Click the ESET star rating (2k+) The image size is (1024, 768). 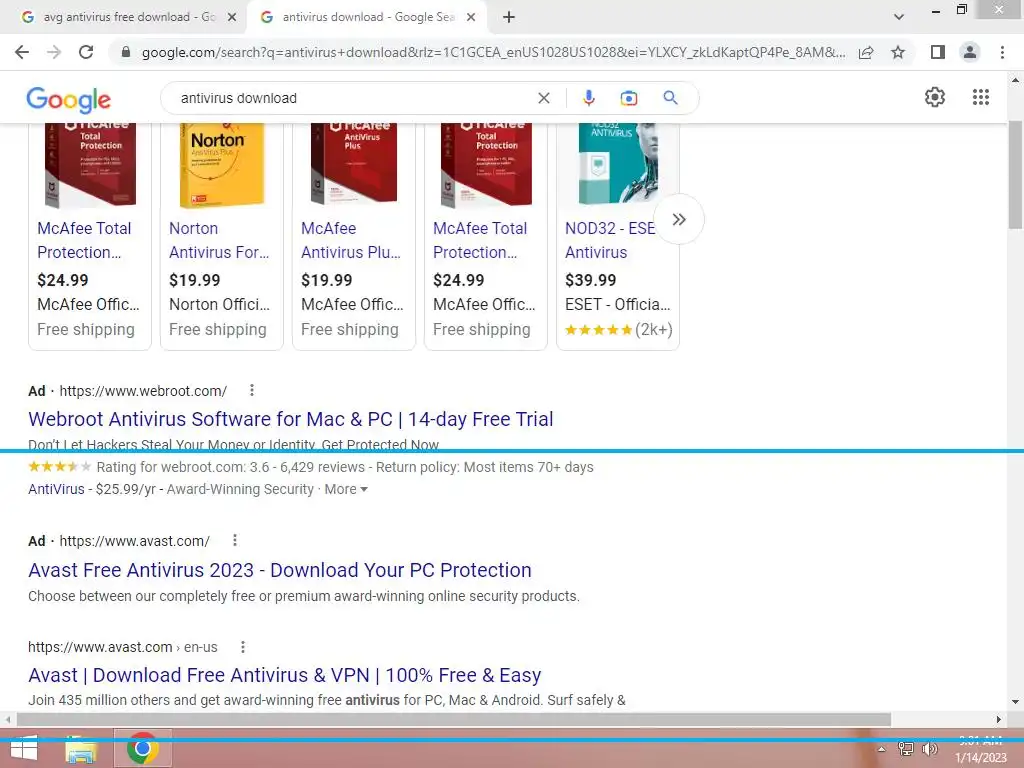[x=618, y=330]
